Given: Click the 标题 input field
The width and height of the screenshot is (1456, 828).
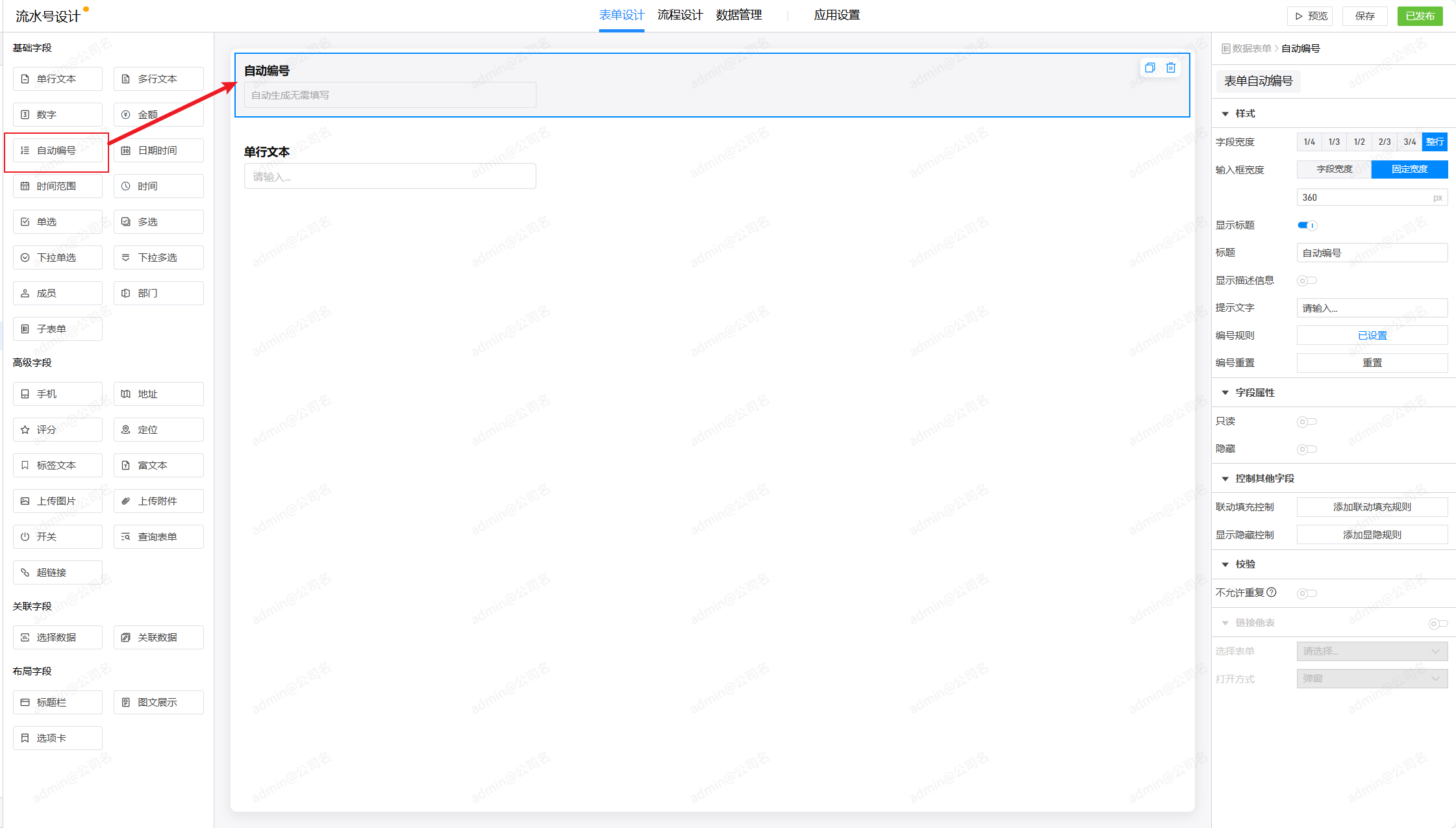Looking at the screenshot, I should (1372, 253).
